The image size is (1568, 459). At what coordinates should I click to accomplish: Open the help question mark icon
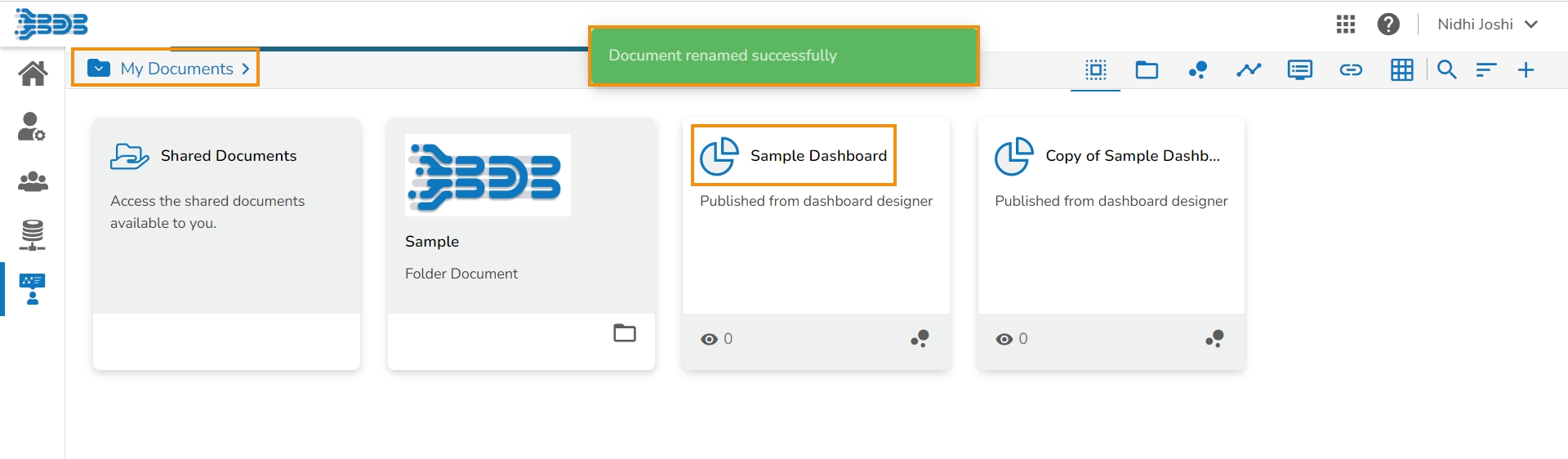click(1388, 25)
